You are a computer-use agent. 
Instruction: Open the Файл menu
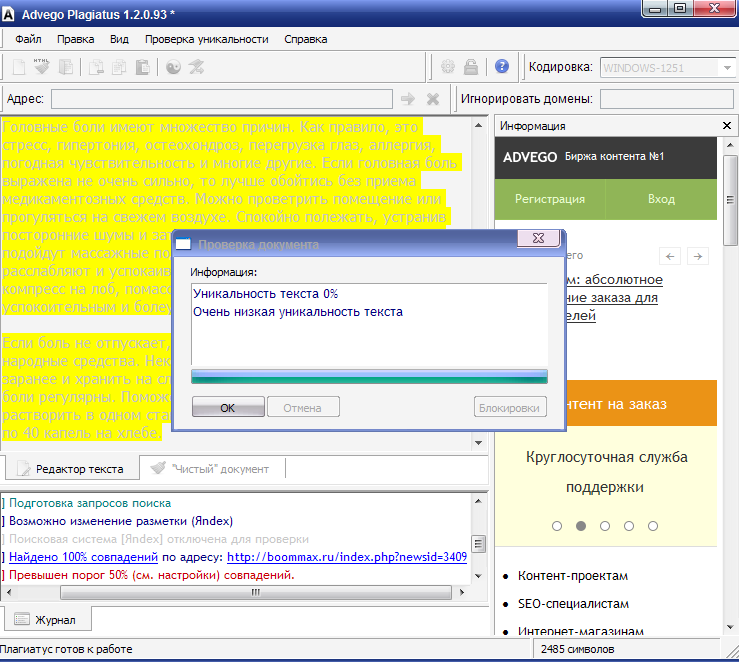click(x=28, y=39)
